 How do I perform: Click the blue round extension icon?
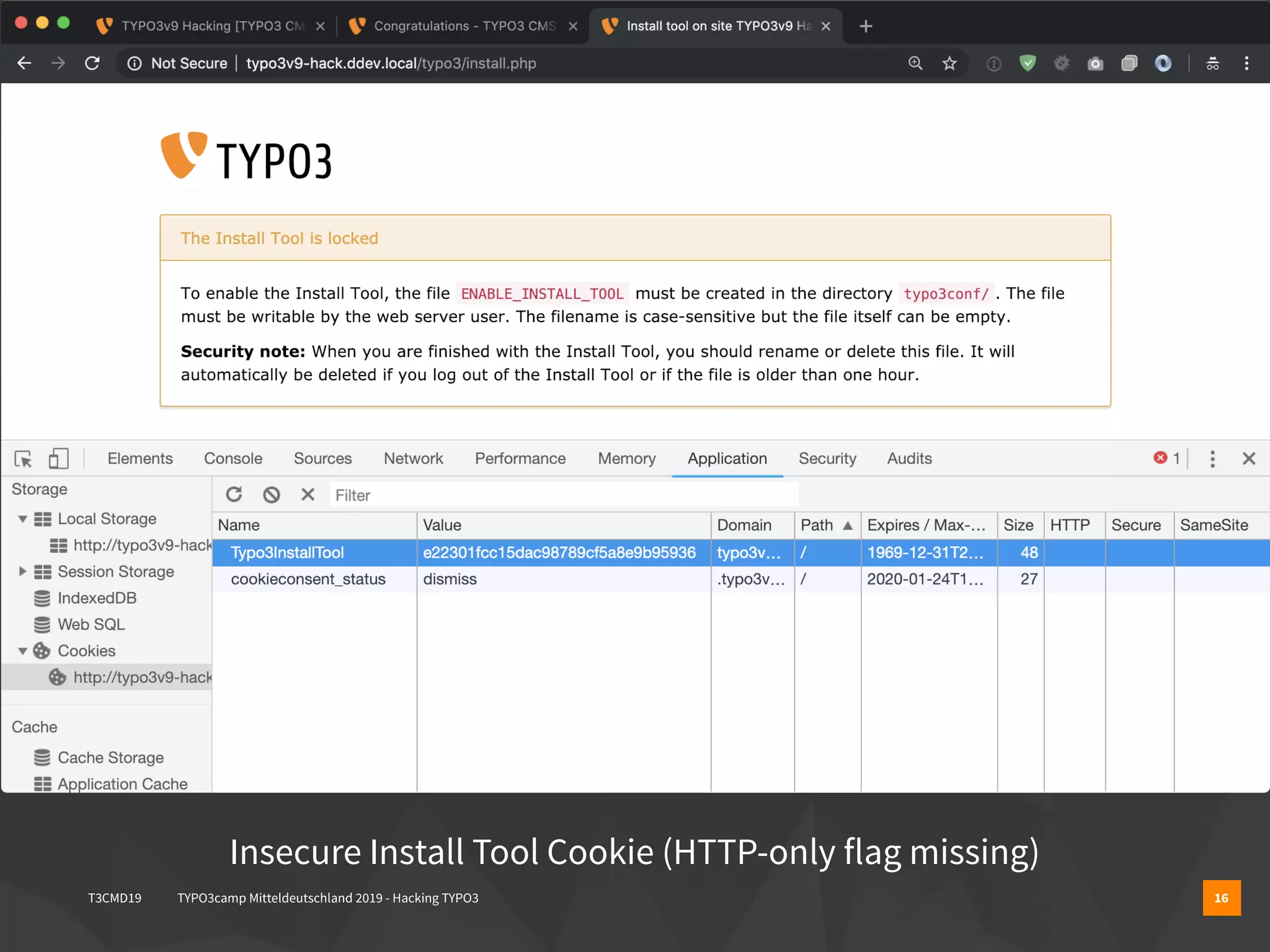point(1163,63)
